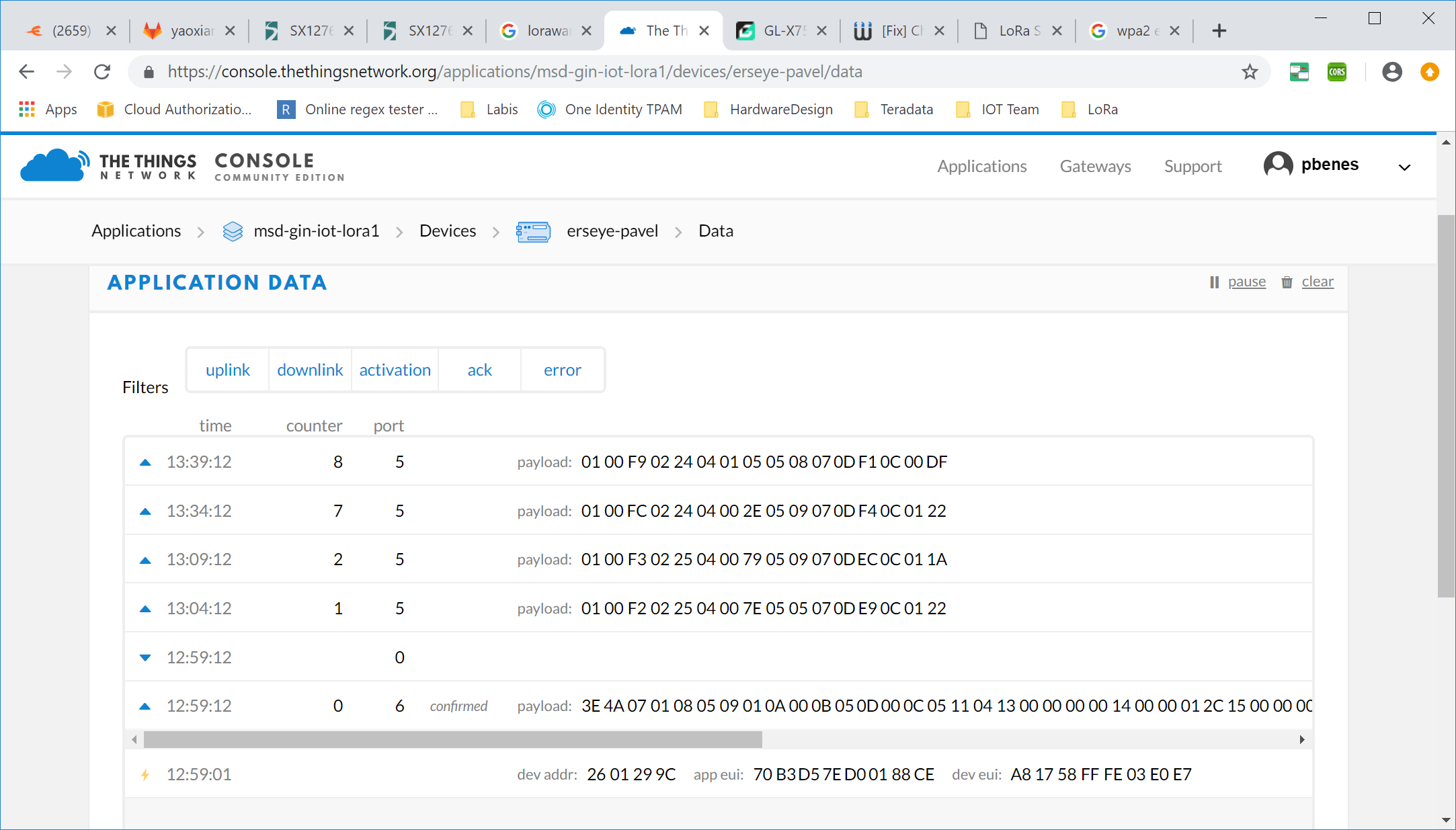The height and width of the screenshot is (830, 1456).
Task: Open the pbenes account dropdown arrow
Action: (1404, 167)
